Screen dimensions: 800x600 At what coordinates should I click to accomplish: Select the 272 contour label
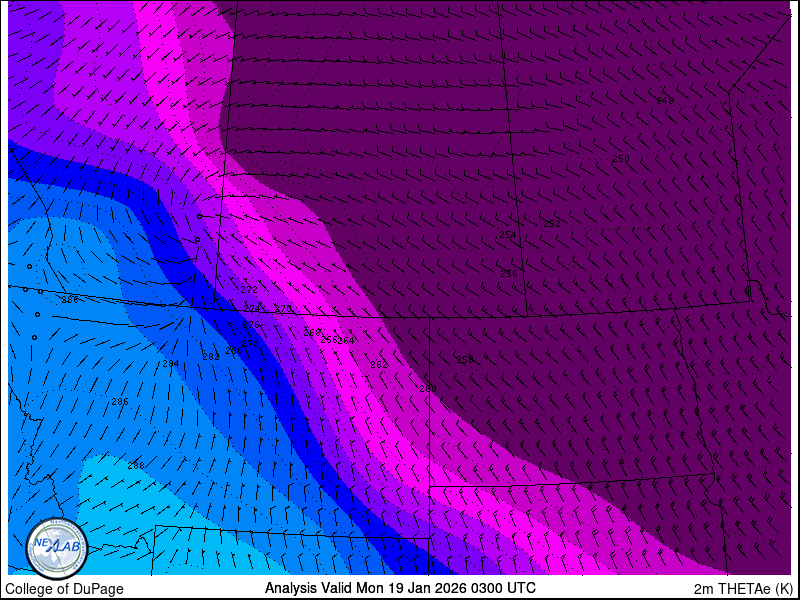coord(249,289)
